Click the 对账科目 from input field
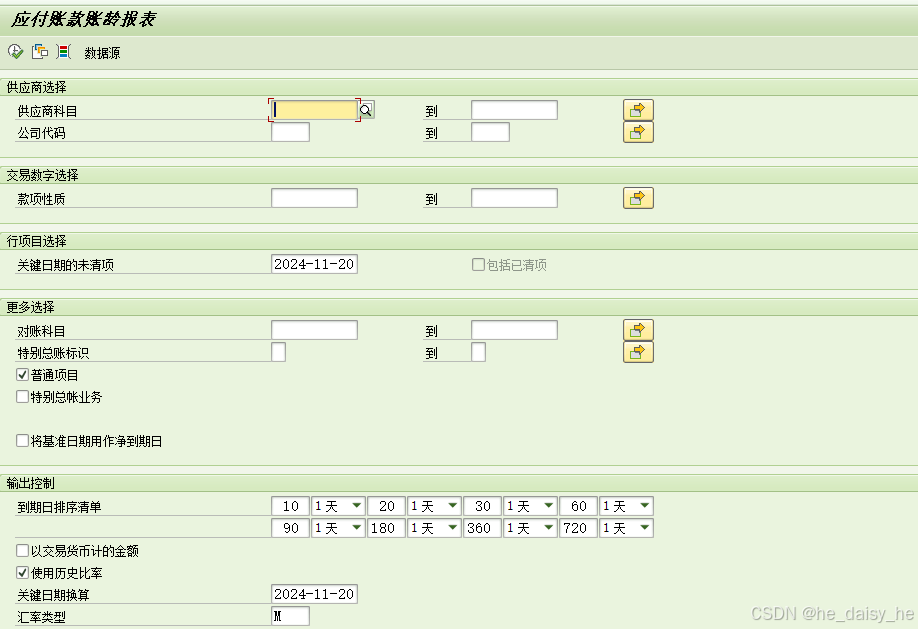The image size is (918, 629). tap(314, 330)
